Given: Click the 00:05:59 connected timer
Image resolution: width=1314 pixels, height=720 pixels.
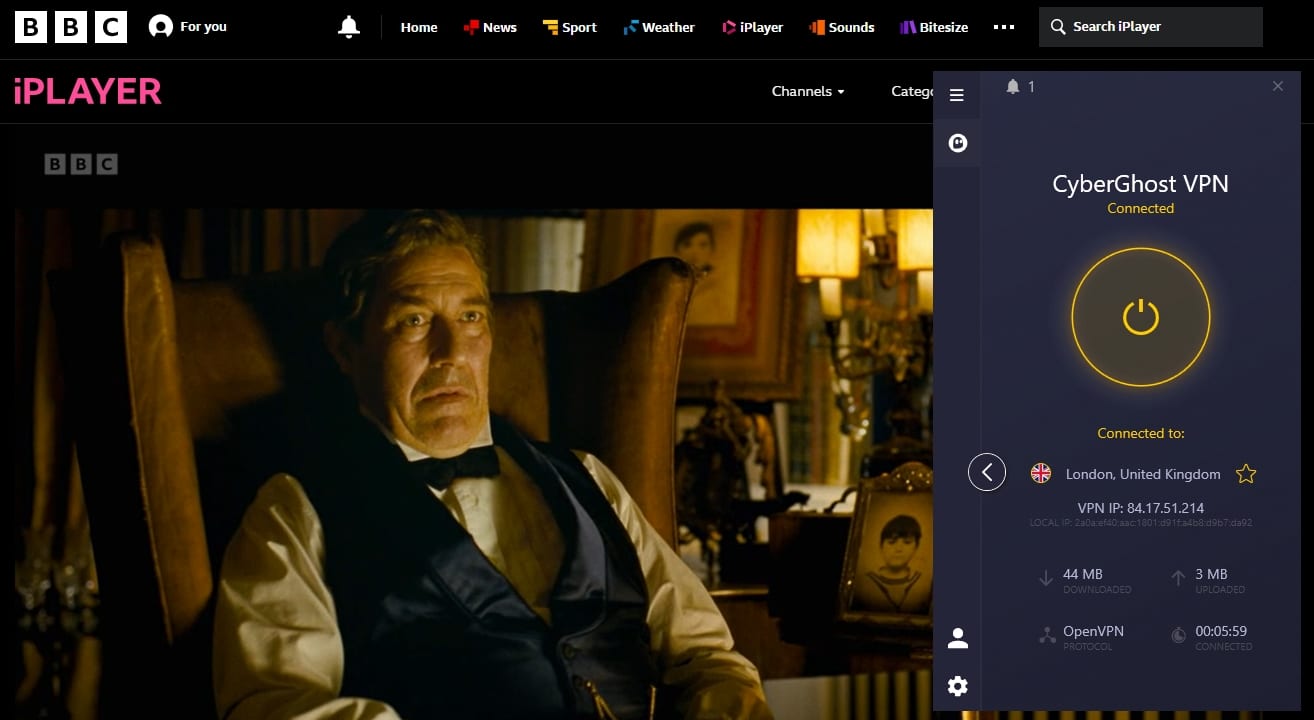Looking at the screenshot, I should (1221, 631).
